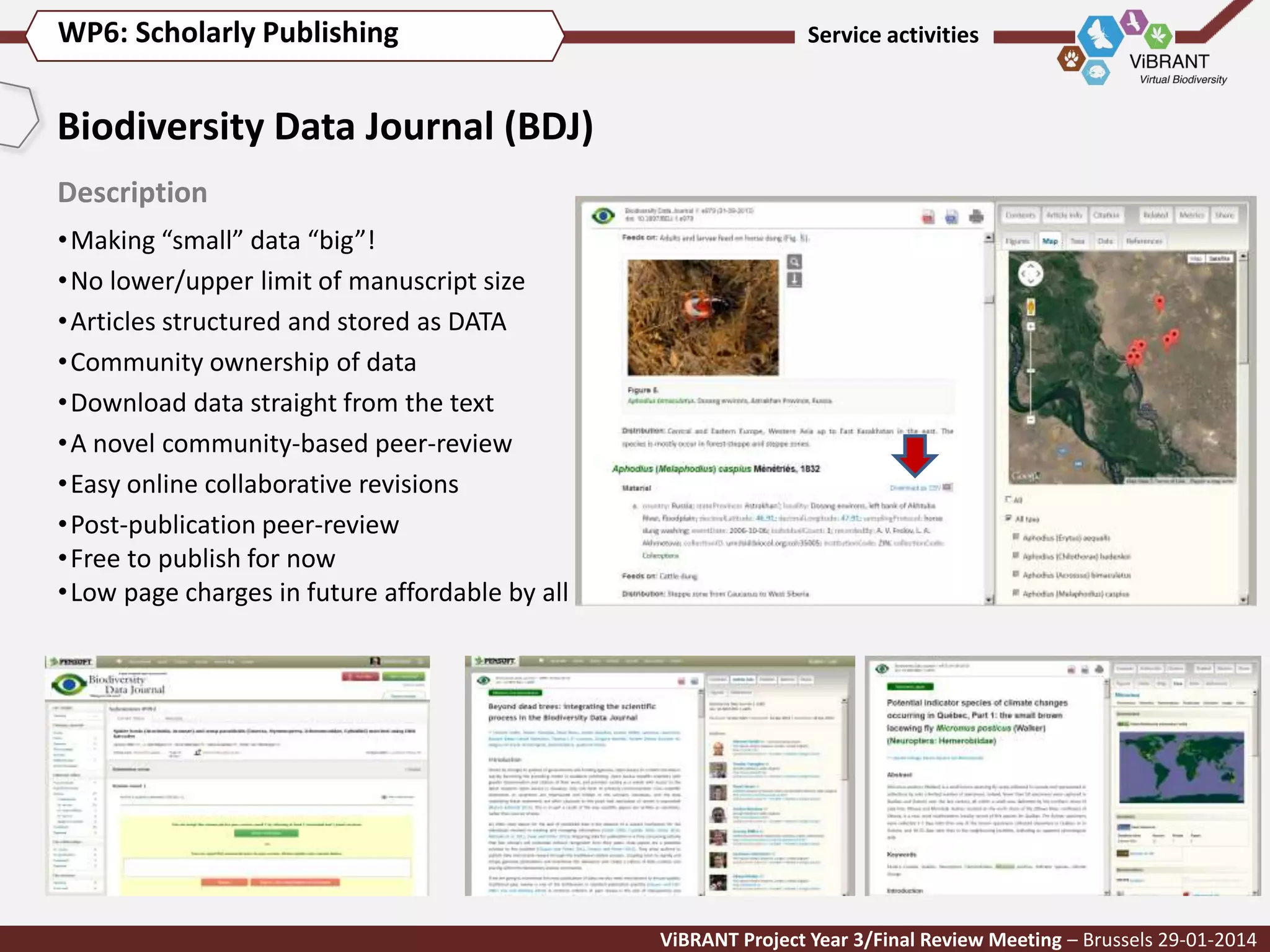The height and width of the screenshot is (952, 1270).
Task: Download the article as PDF via the red icon
Action: (928, 217)
